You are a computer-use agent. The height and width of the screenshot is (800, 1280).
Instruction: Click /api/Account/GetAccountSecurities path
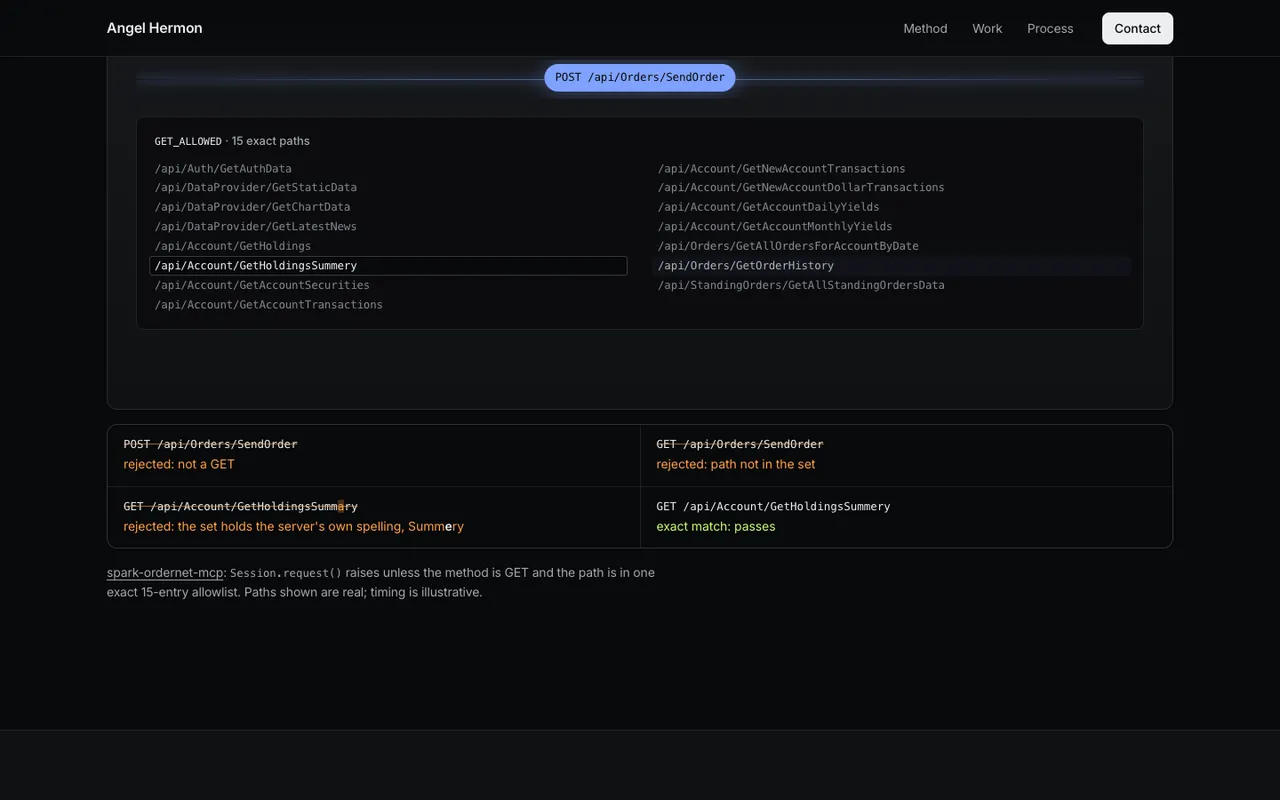pyautogui.click(x=262, y=285)
